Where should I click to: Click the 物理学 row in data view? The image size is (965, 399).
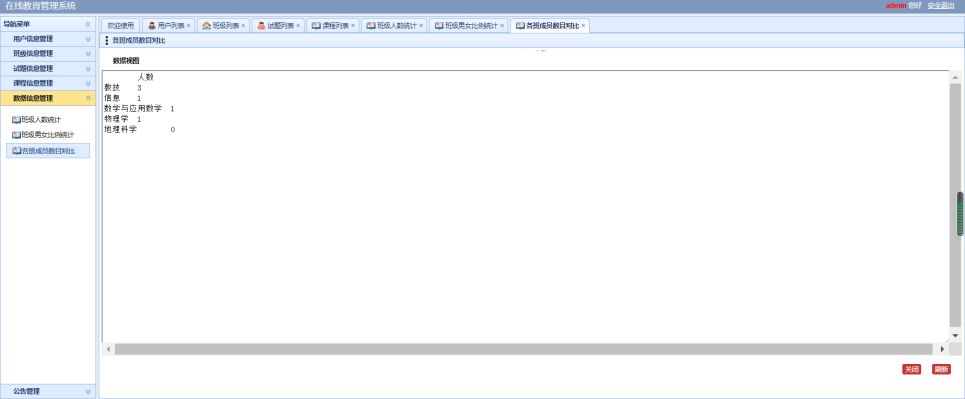pos(123,119)
